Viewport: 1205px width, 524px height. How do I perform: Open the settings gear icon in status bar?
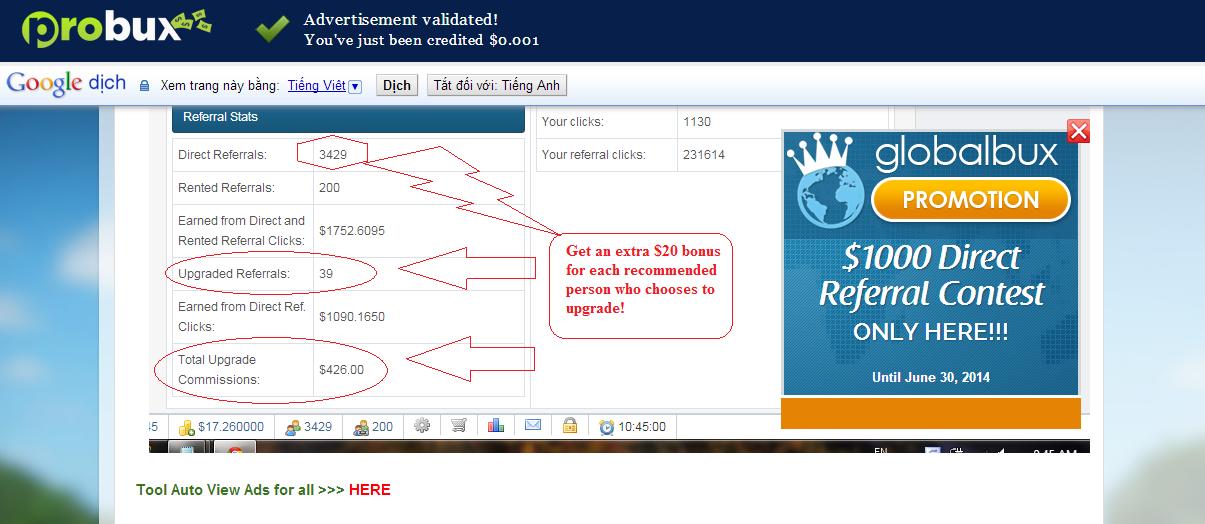pos(422,425)
